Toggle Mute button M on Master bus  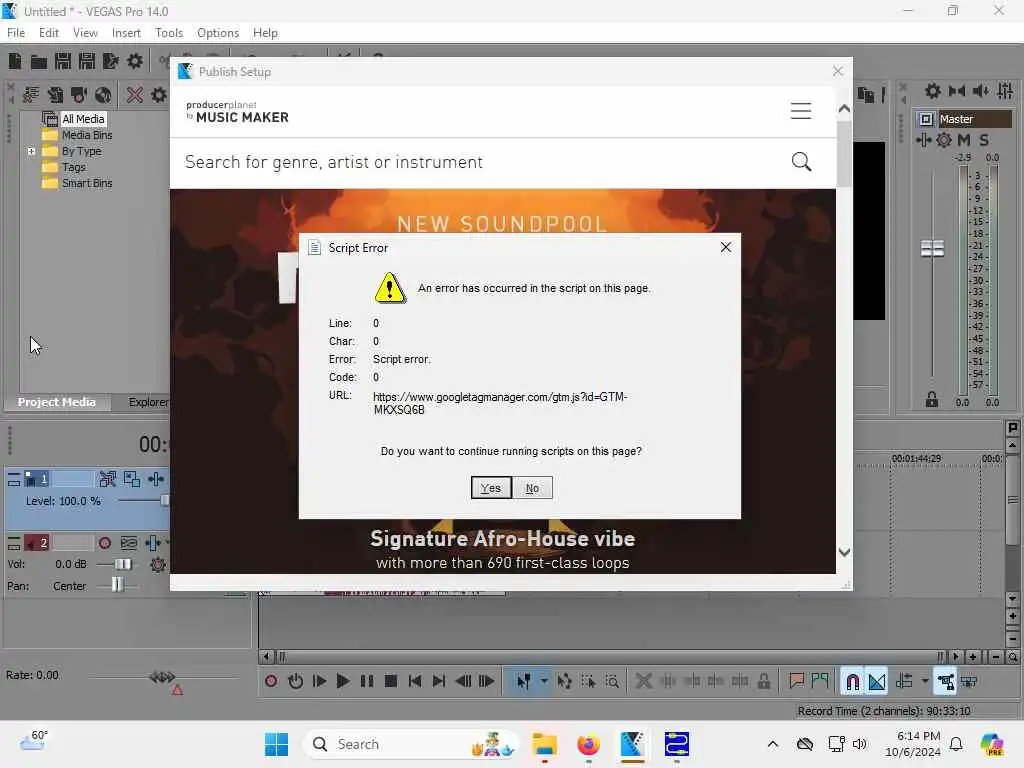tap(964, 140)
